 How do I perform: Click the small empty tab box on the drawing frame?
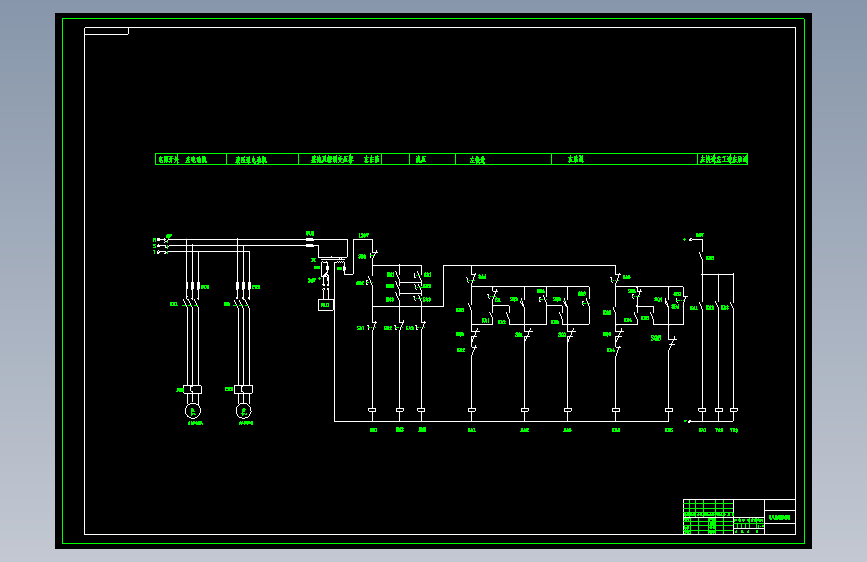click(x=106, y=31)
